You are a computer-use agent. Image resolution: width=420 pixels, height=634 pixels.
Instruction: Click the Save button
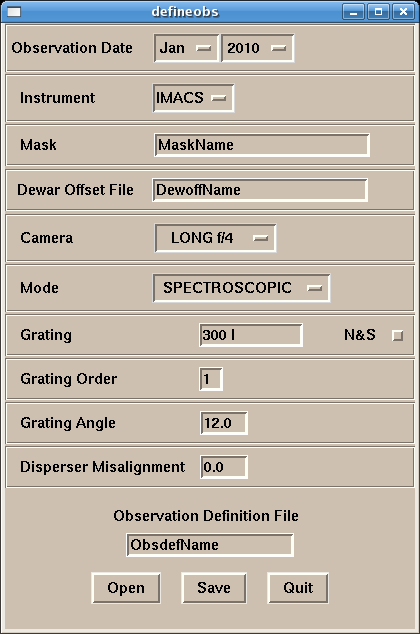point(214,588)
